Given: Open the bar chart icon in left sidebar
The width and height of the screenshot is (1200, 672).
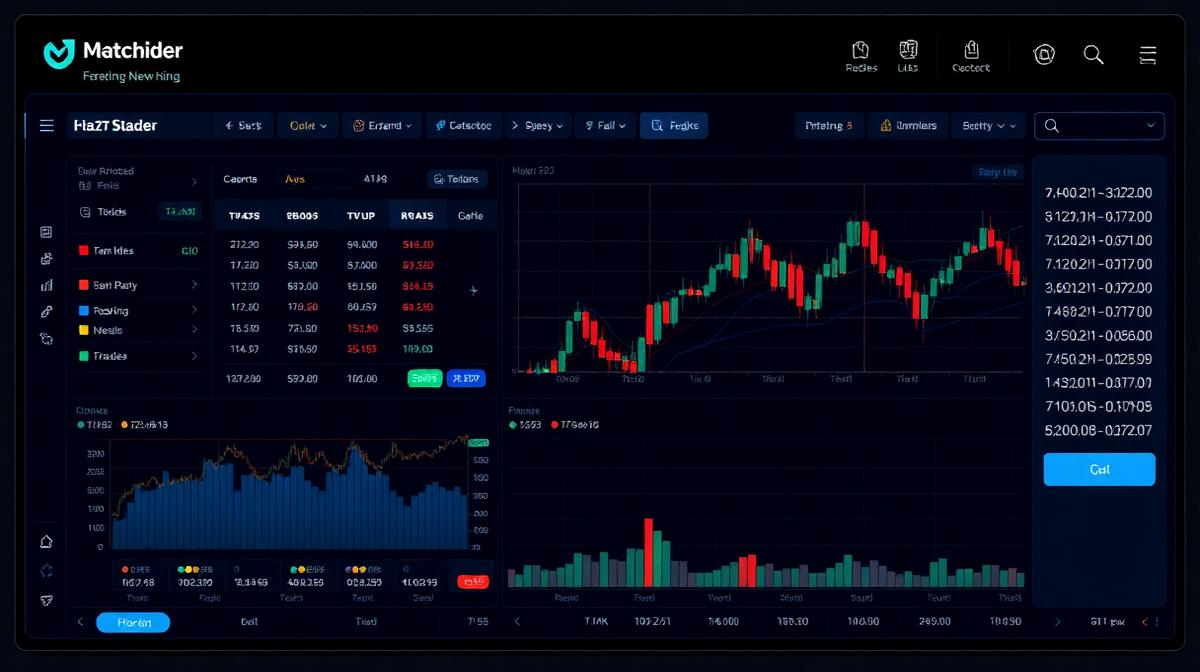Looking at the screenshot, I should (x=46, y=285).
